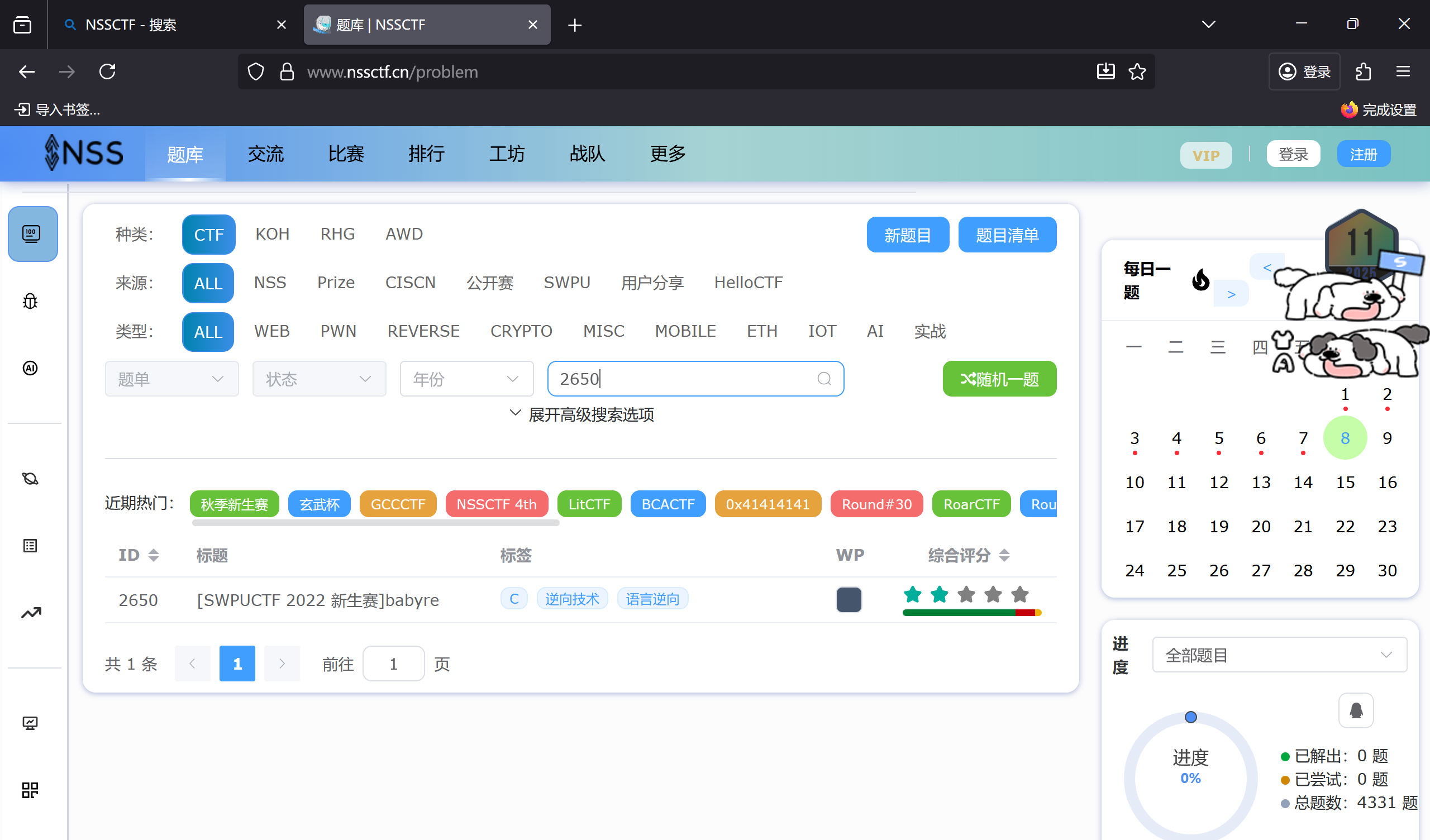Click the notification bell in progress panel
Viewport: 1430px width, 840px height.
1356,710
